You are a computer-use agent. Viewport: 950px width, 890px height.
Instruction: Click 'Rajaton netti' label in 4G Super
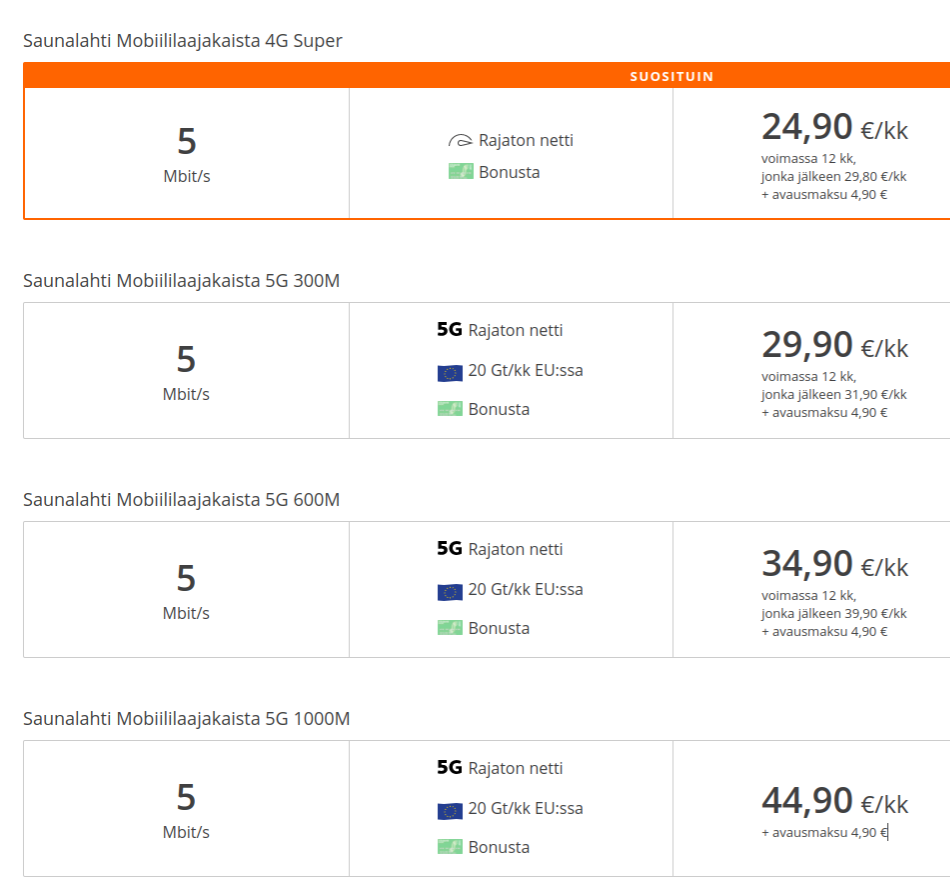coord(526,141)
